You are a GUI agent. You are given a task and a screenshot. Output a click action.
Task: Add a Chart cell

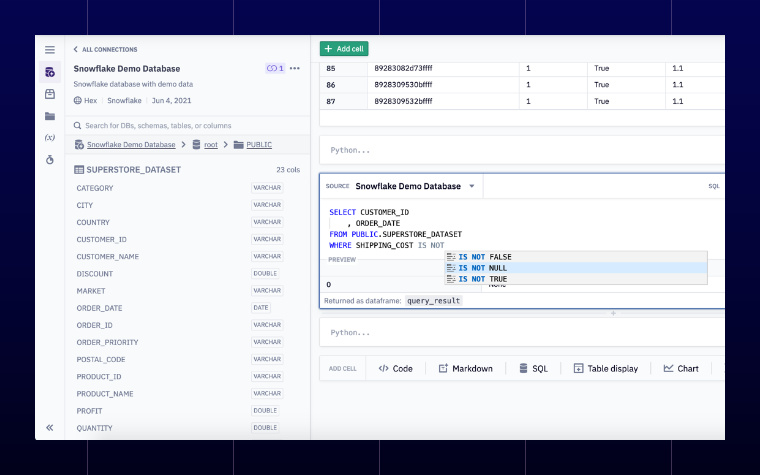681,368
